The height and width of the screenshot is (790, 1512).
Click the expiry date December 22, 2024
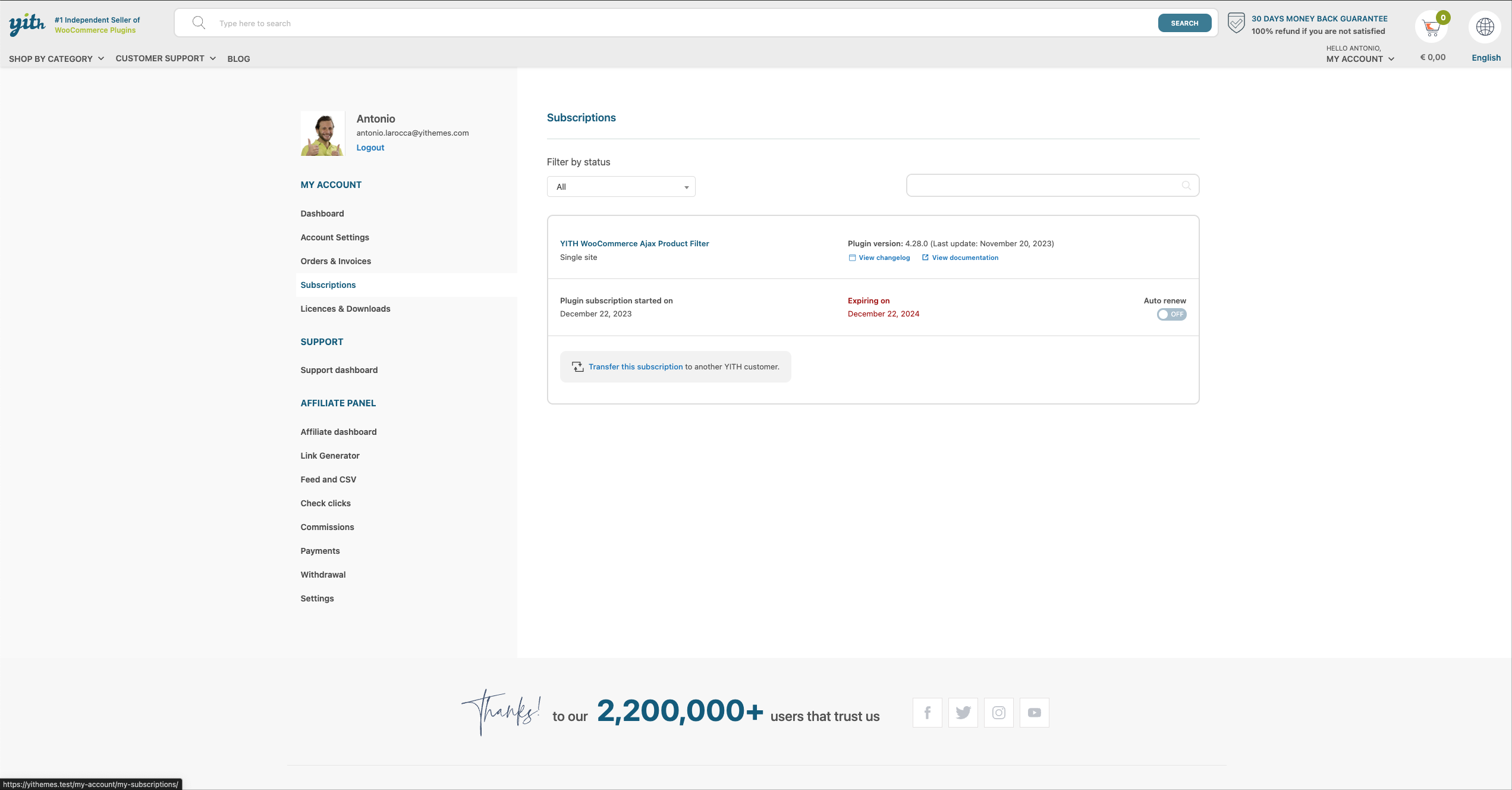coord(884,314)
